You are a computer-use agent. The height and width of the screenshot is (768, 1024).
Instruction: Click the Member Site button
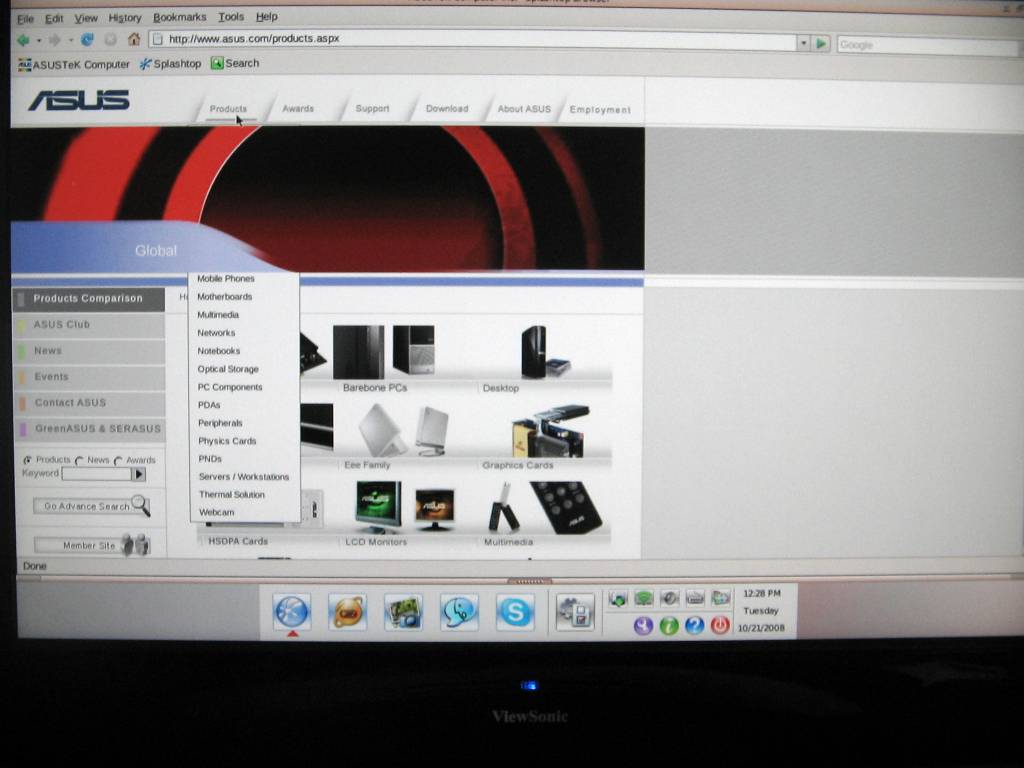coord(92,545)
